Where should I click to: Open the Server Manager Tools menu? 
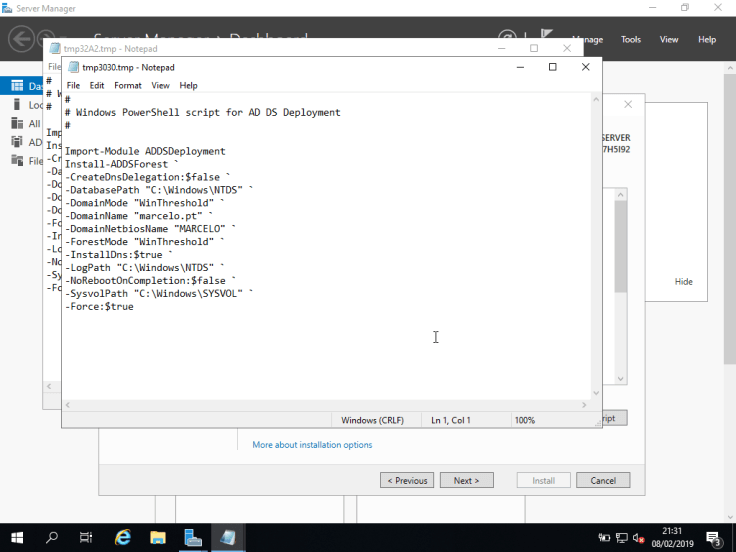pos(631,40)
